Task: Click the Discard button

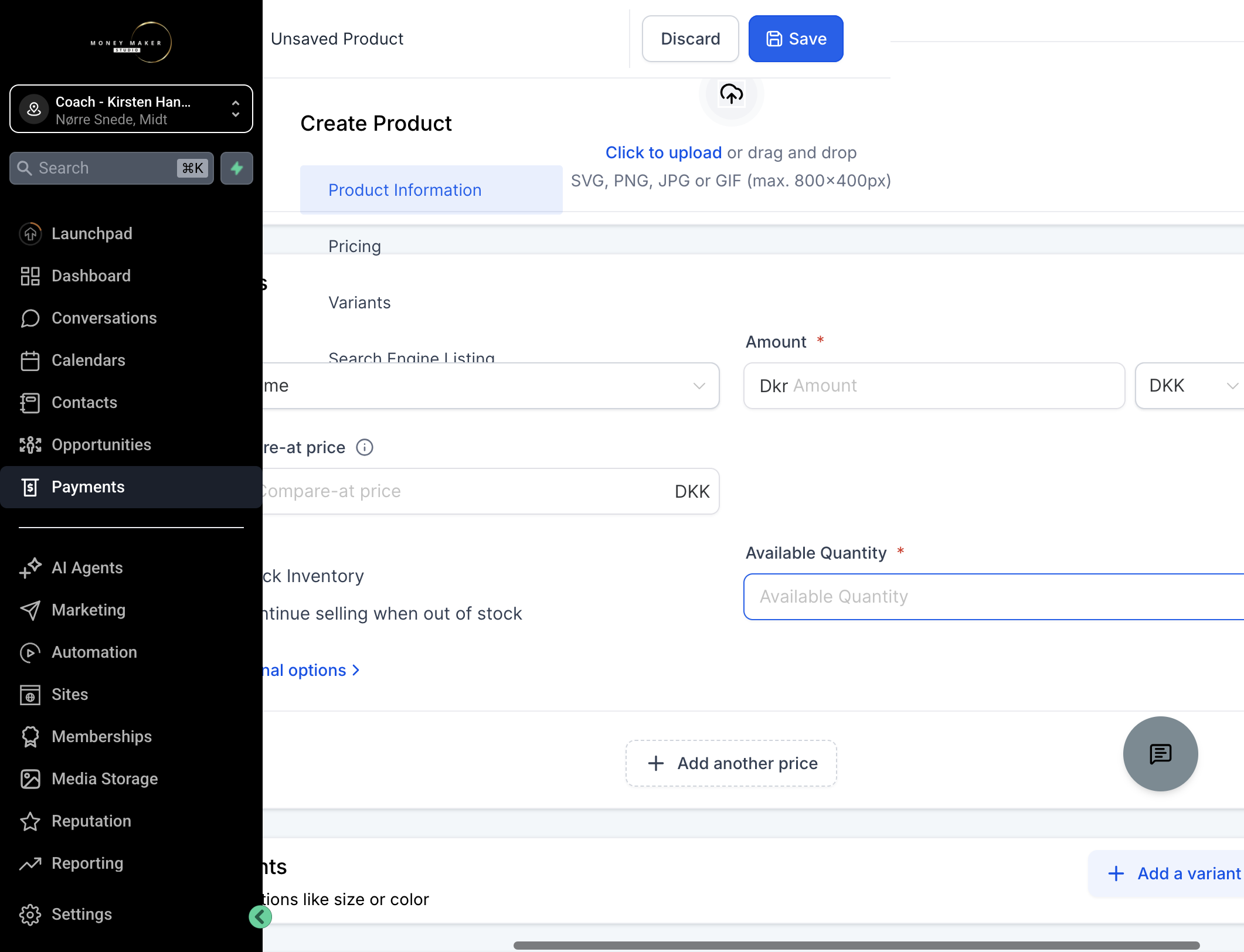Action: point(690,39)
